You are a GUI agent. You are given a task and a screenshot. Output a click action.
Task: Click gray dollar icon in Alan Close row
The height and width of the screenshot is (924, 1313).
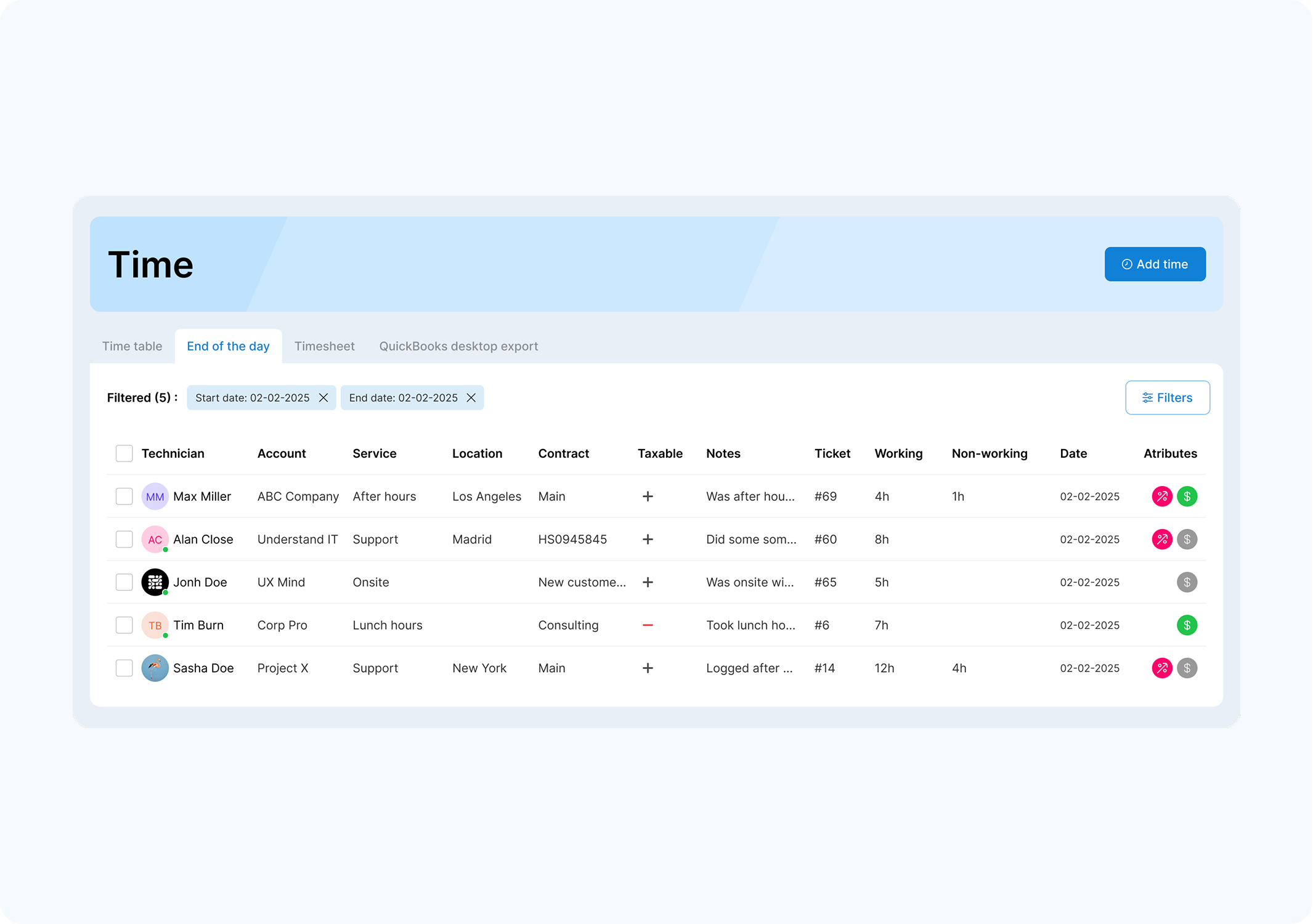click(1187, 540)
